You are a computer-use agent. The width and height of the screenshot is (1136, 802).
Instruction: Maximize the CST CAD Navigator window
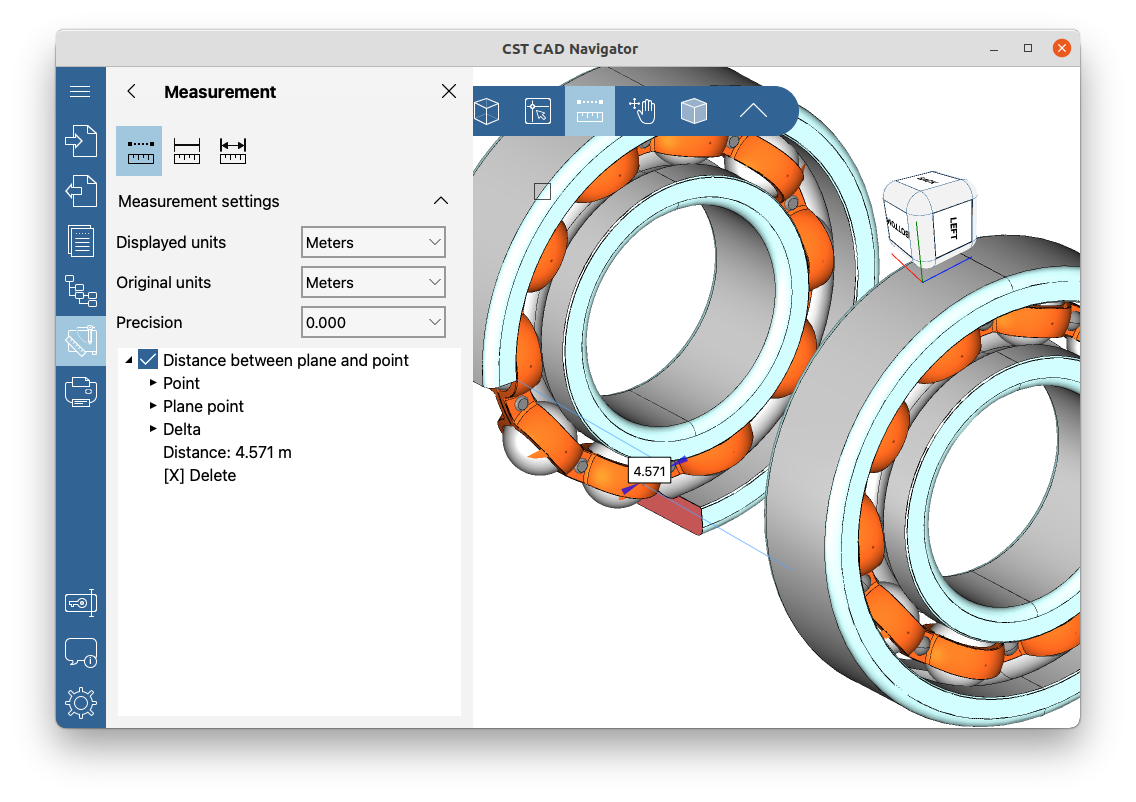1027,48
